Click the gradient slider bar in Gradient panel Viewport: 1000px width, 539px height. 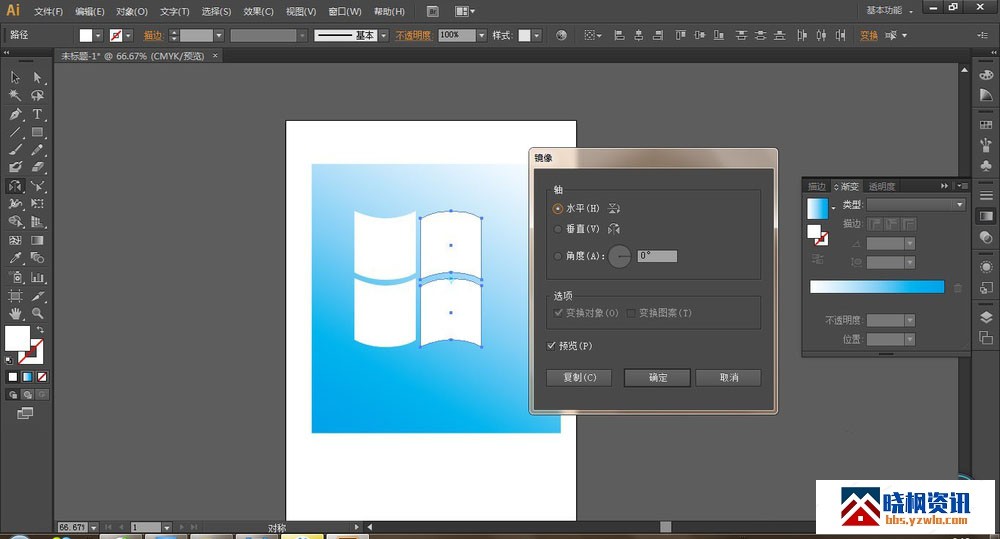877,287
